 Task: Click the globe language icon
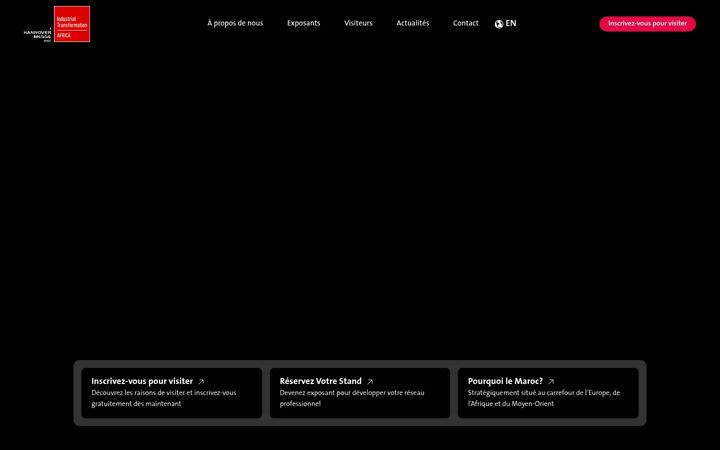pos(499,24)
